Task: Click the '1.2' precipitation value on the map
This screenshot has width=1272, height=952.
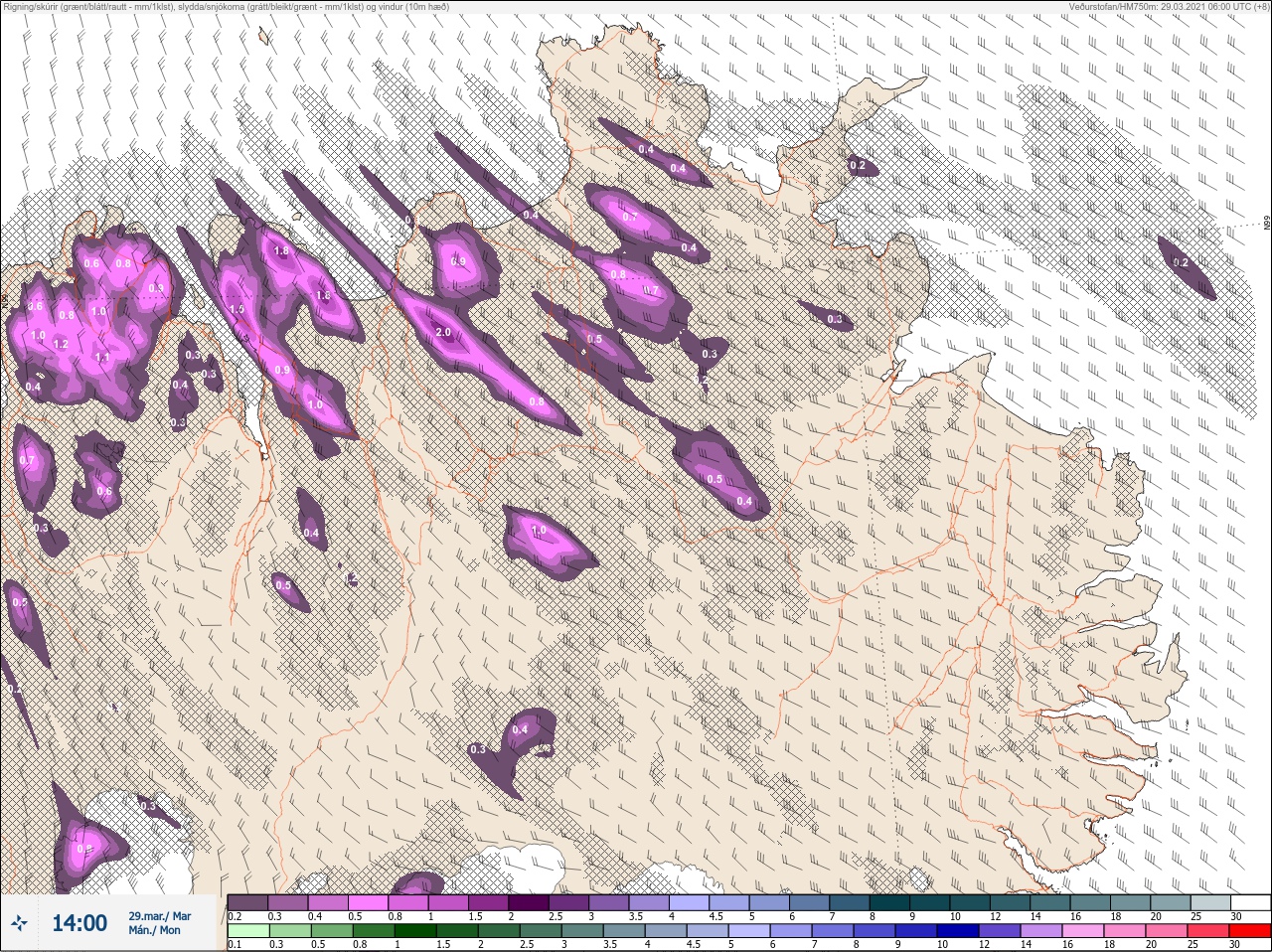Action: pyautogui.click(x=60, y=345)
